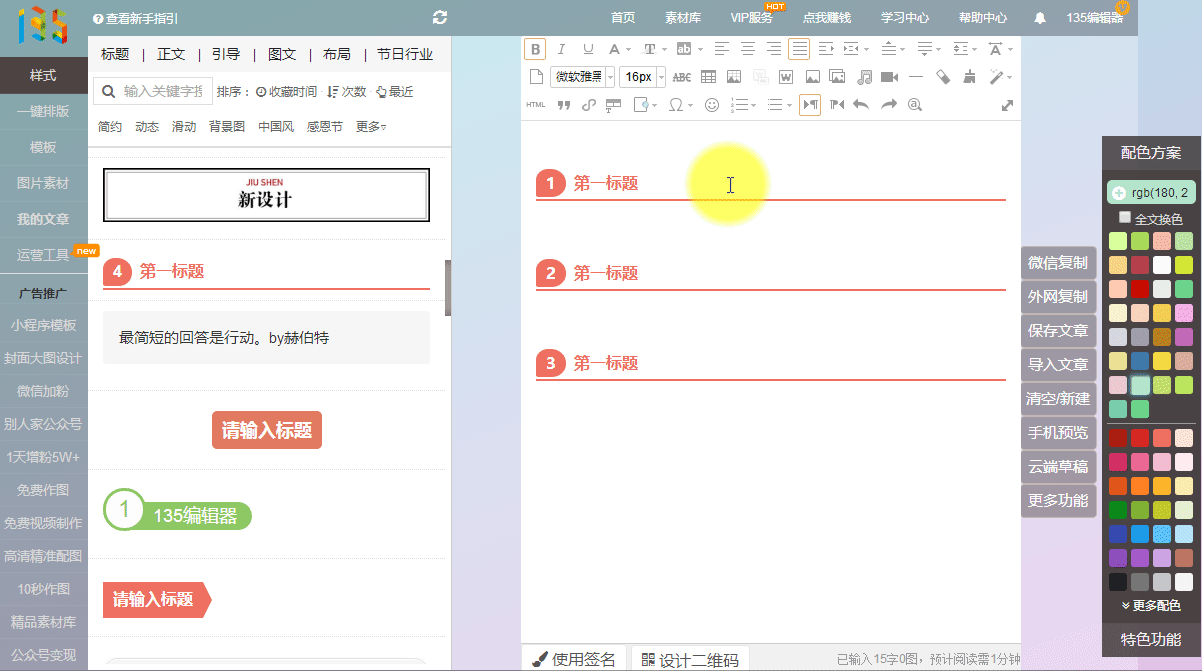Click the insert music icon
The height and width of the screenshot is (671, 1202).
pyautogui.click(x=864, y=77)
